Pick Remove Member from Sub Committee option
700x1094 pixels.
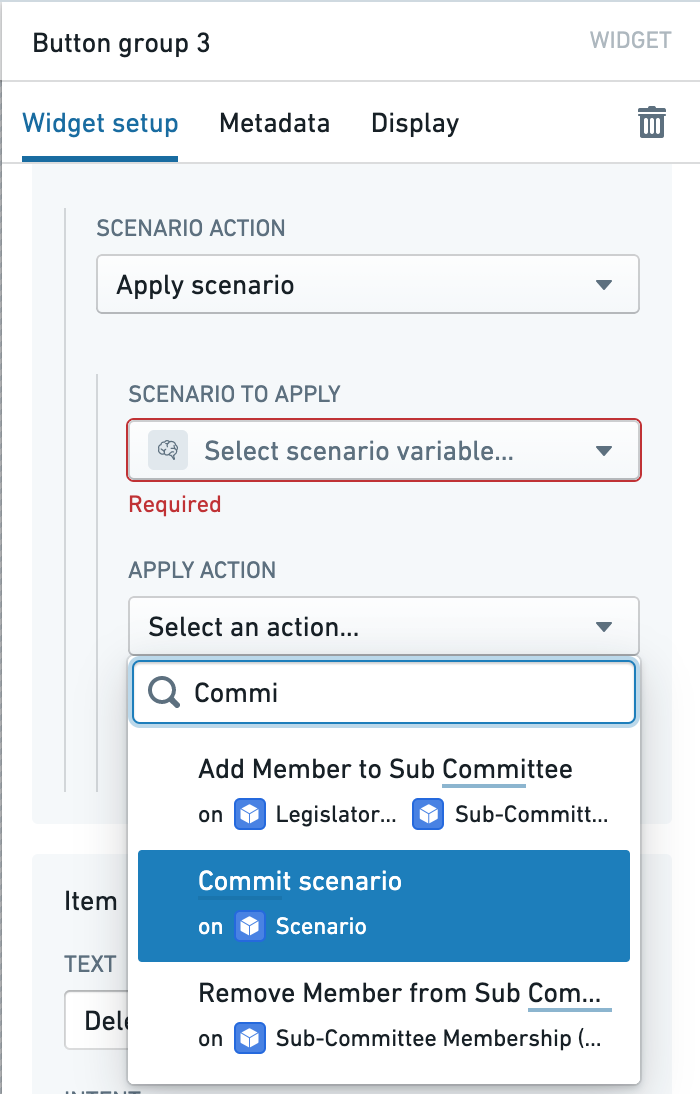pyautogui.click(x=384, y=1015)
